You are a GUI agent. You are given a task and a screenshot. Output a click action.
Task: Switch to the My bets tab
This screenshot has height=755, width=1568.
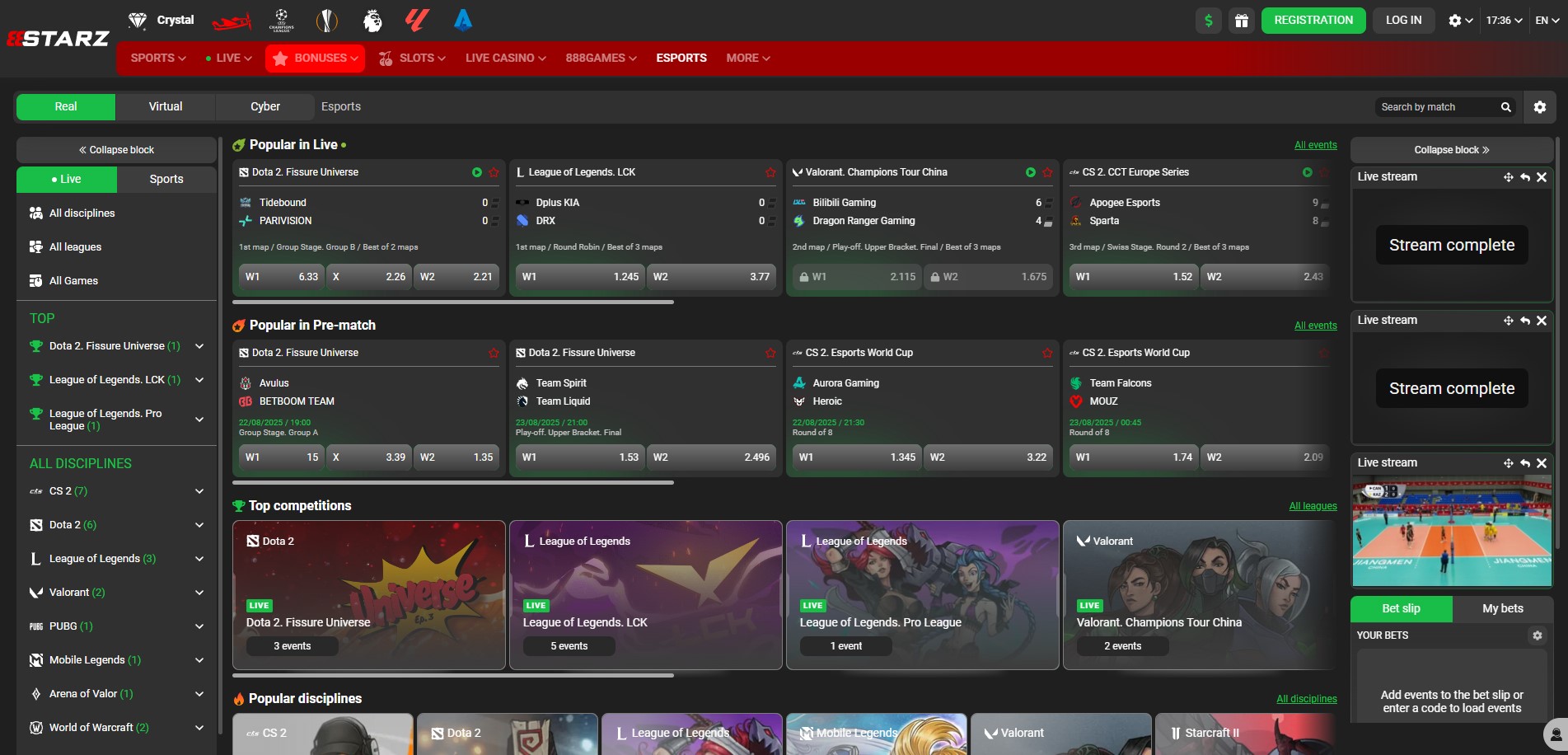click(x=1503, y=609)
